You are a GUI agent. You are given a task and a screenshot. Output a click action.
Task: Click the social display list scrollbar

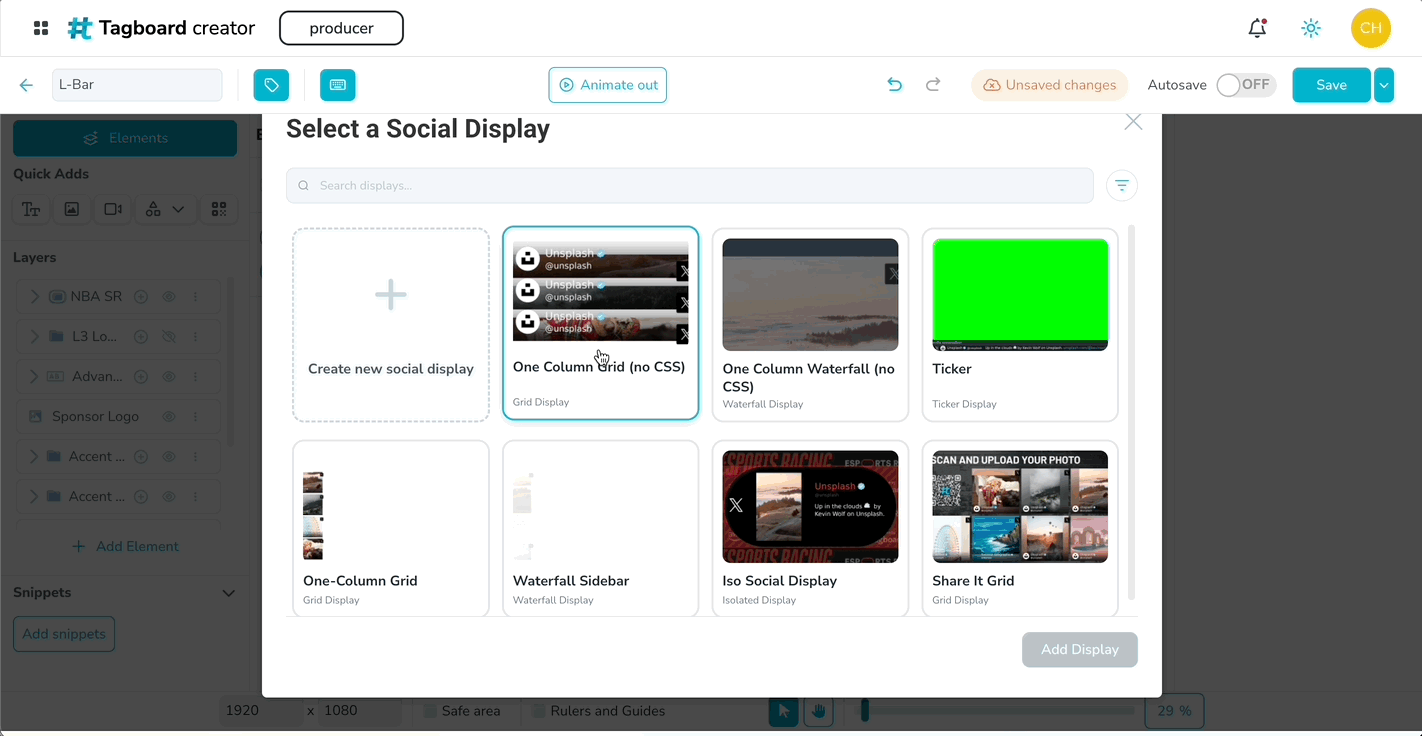(1132, 412)
